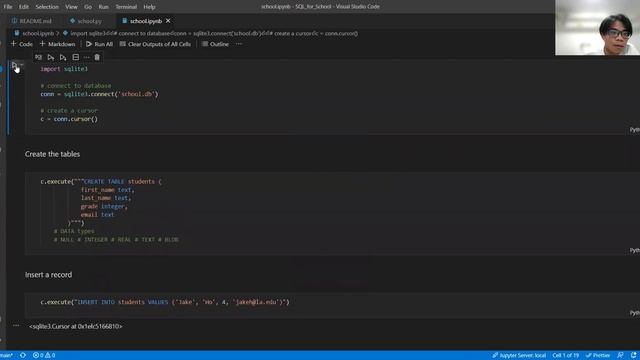Open the Terminal menu

point(126,7)
